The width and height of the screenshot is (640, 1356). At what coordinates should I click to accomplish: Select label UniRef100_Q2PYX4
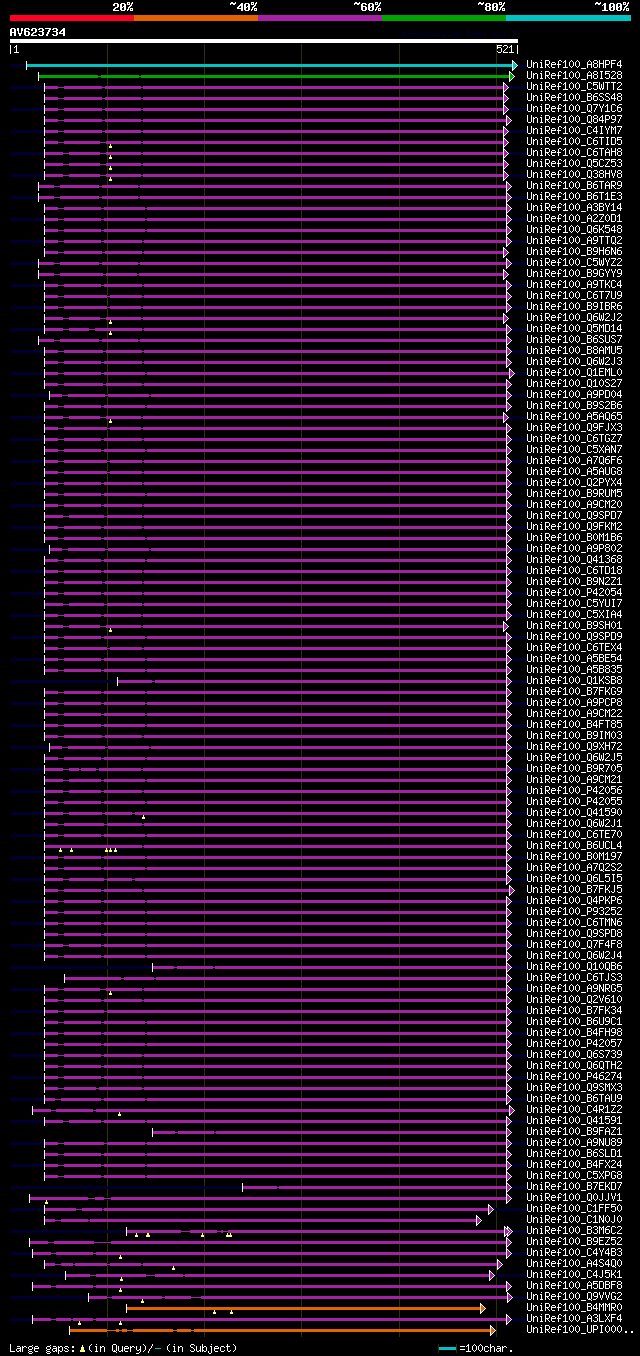(574, 483)
